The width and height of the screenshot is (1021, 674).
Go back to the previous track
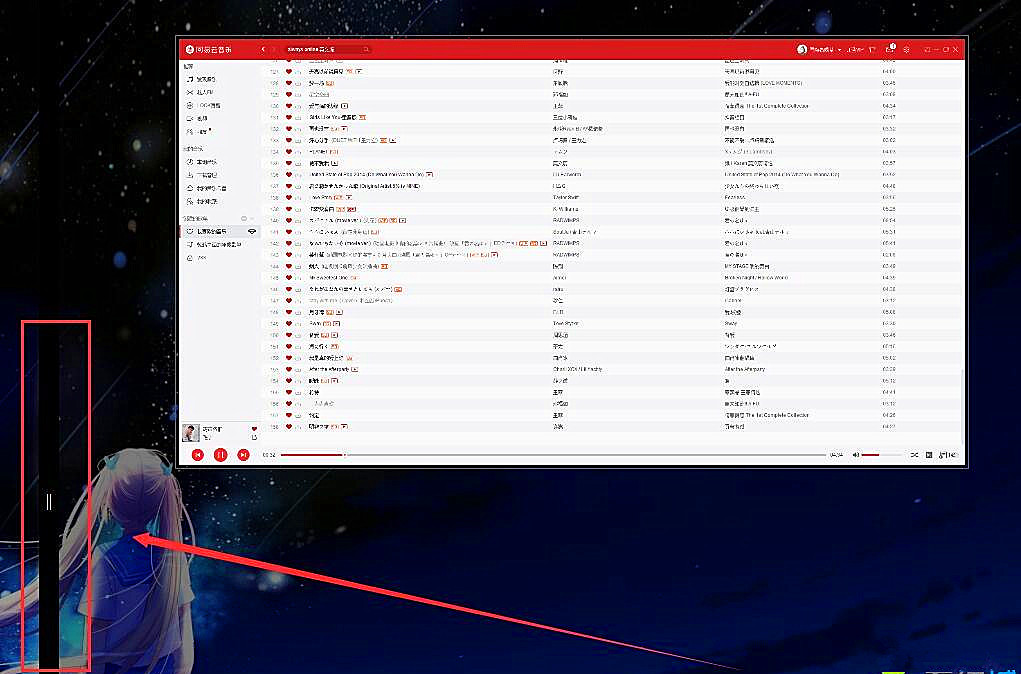pos(198,455)
